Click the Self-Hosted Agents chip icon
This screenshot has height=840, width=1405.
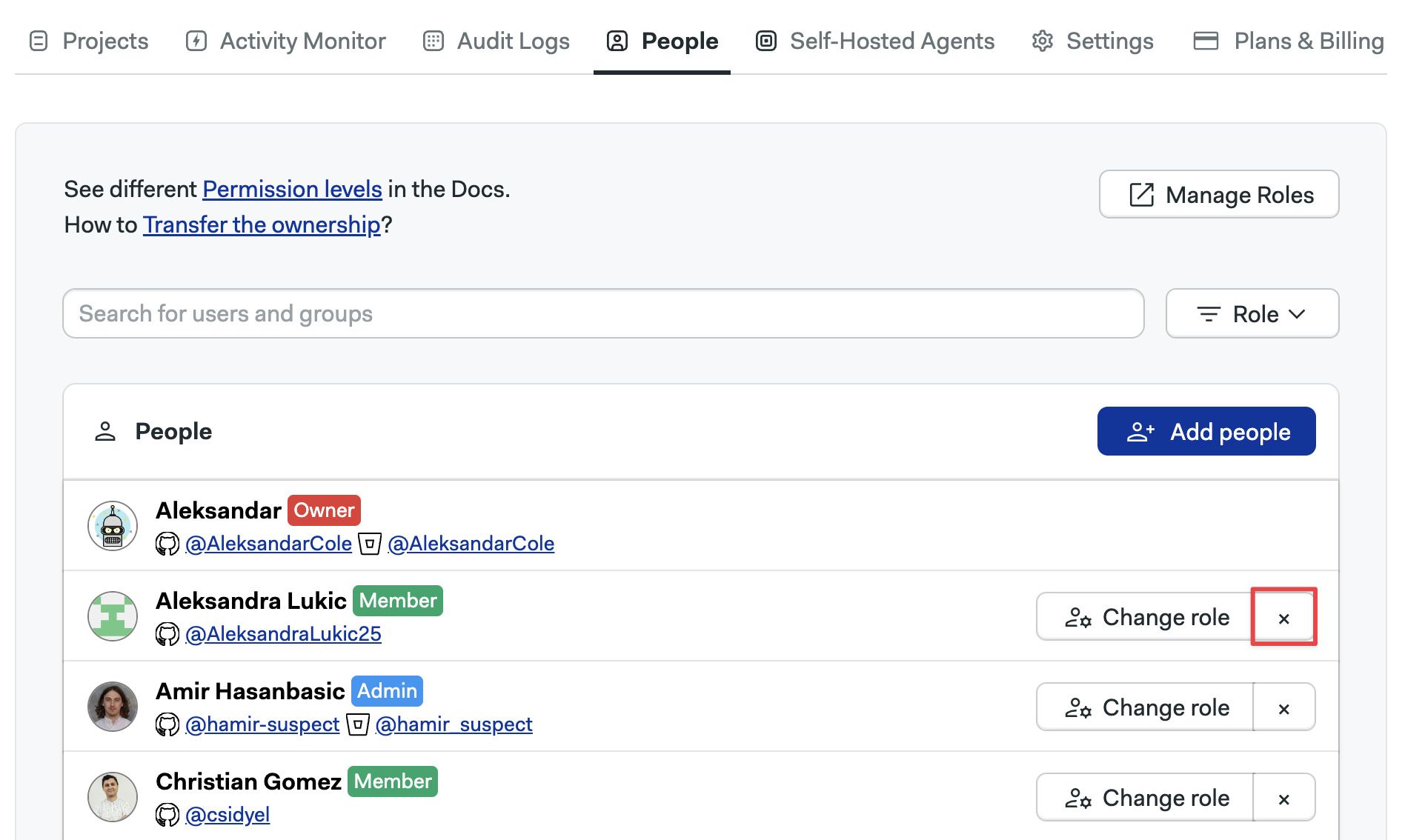click(766, 41)
